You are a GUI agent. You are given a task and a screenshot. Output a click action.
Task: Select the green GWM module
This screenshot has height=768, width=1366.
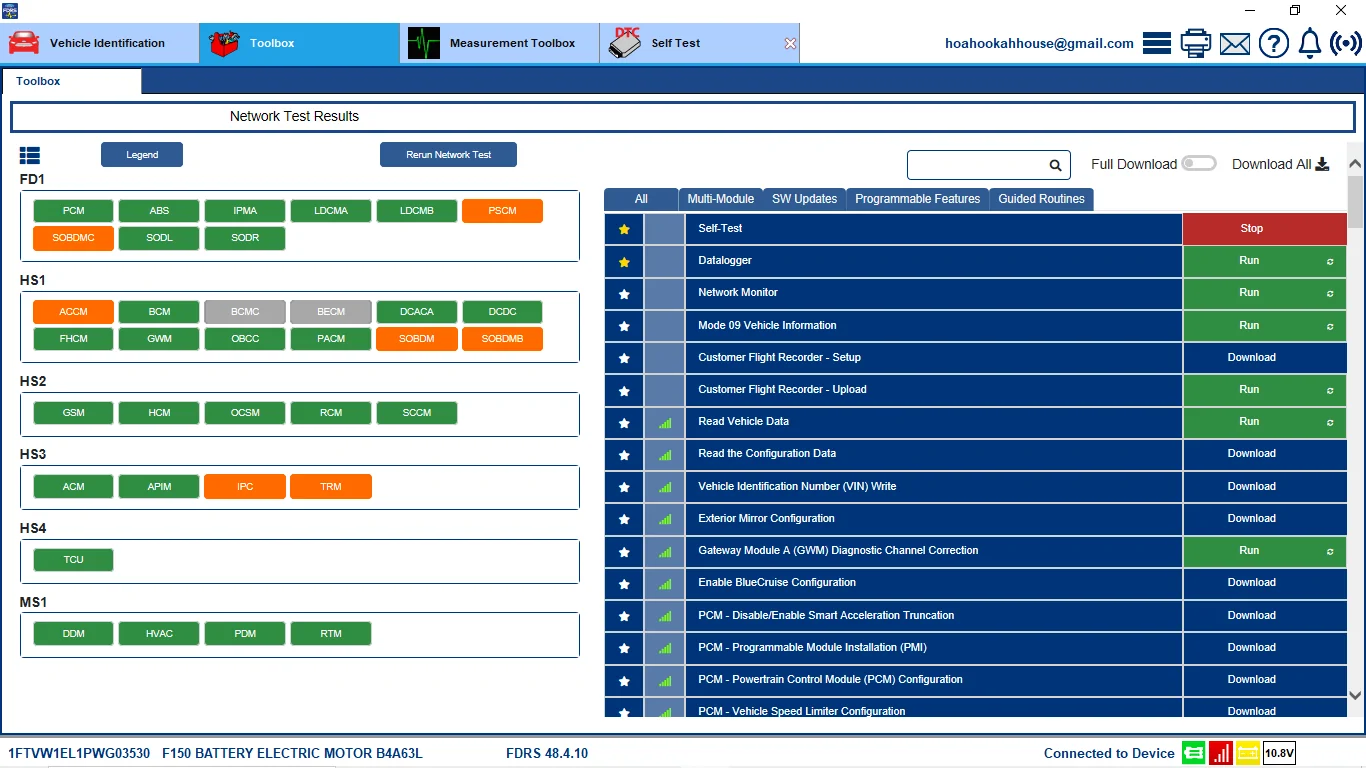click(x=159, y=339)
